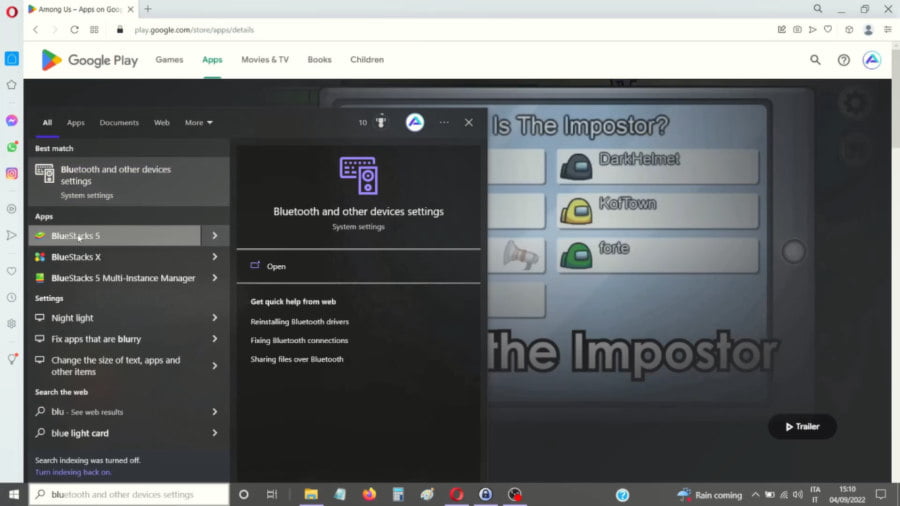Open settings gear in Opera sidebar

tap(11, 324)
